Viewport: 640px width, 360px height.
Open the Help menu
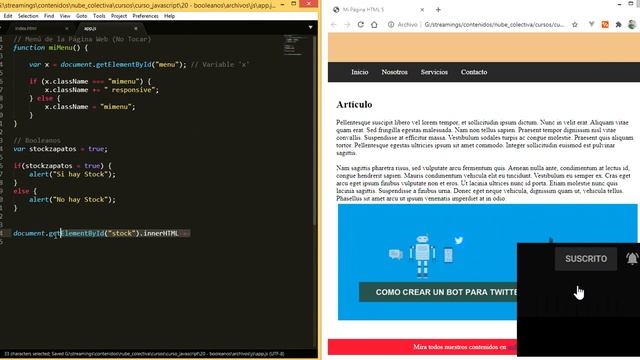pos(169,16)
